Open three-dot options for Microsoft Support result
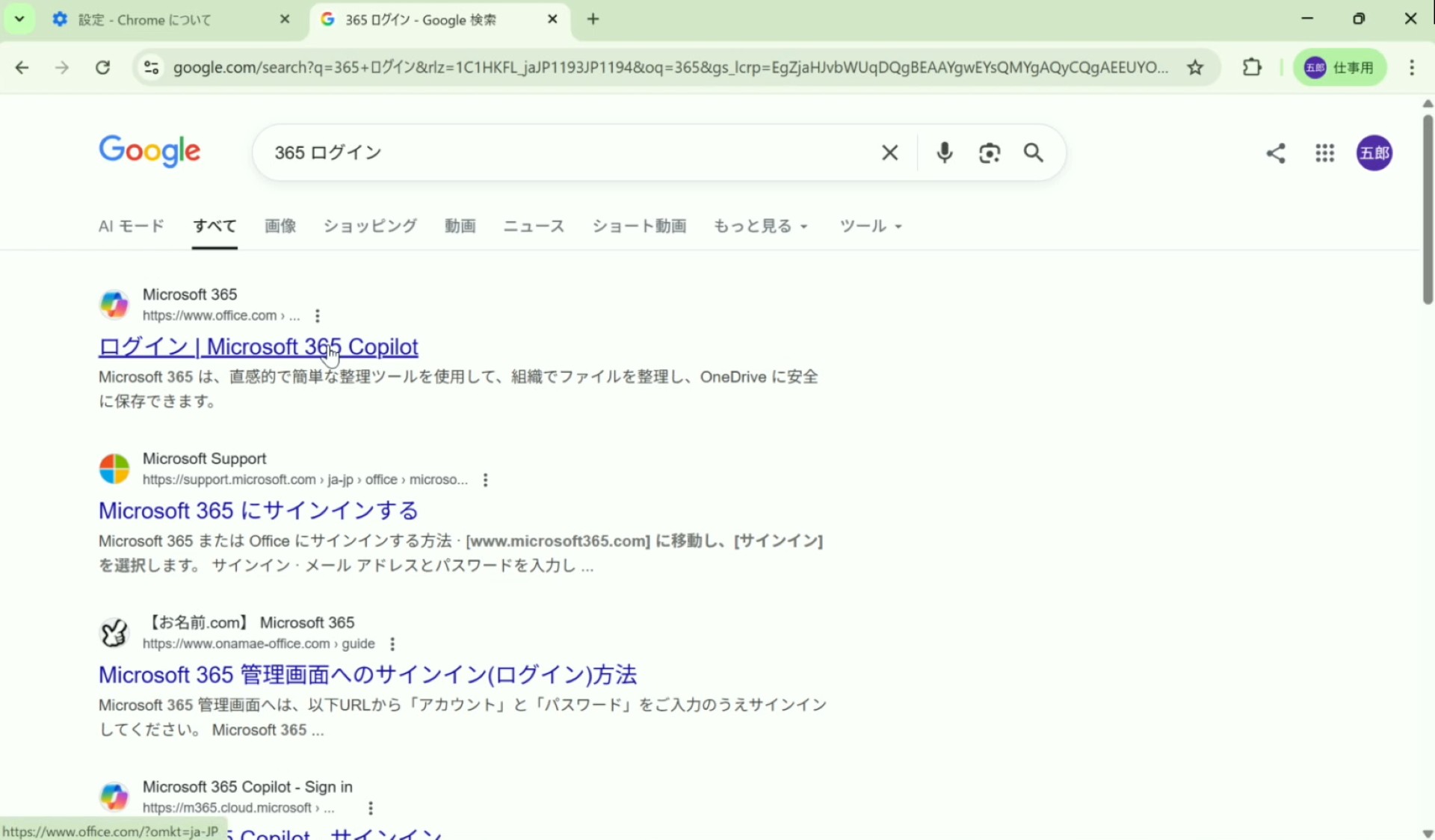This screenshot has height=840, width=1435. pos(486,480)
